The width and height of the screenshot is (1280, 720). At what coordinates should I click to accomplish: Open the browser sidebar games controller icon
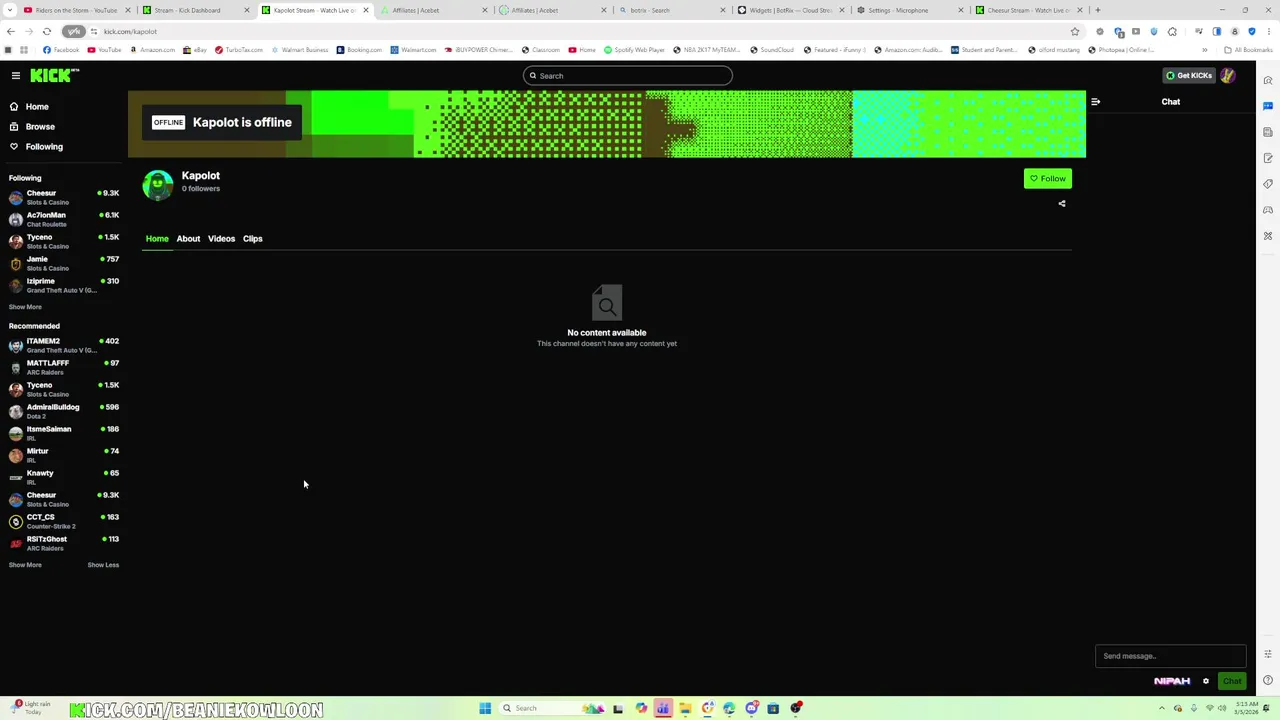[x=1268, y=210]
